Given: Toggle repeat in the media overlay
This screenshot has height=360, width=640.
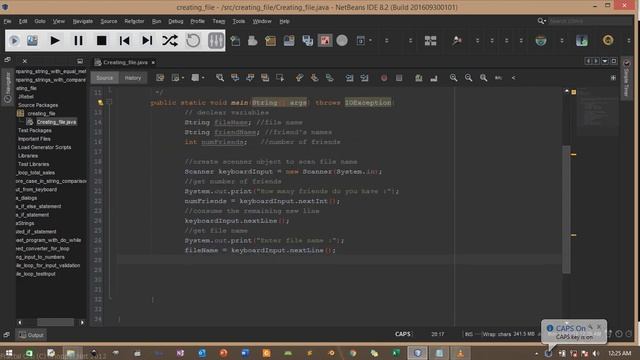Looking at the screenshot, I should click(193, 40).
